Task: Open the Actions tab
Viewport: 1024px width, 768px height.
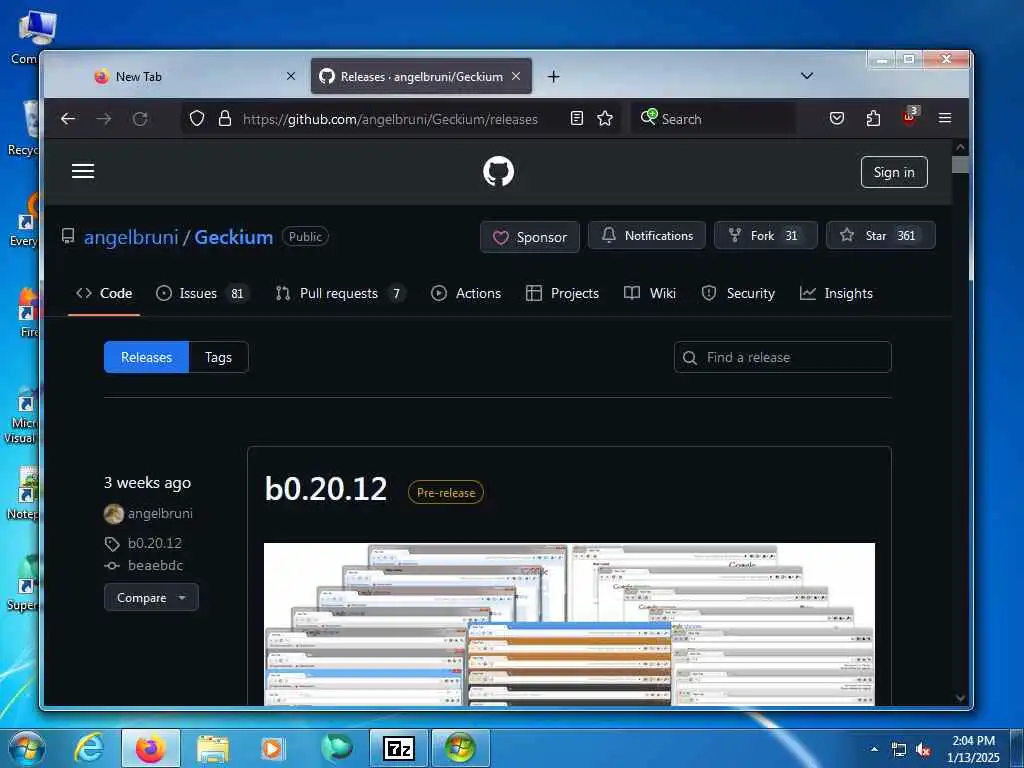Action: pyautogui.click(x=466, y=293)
